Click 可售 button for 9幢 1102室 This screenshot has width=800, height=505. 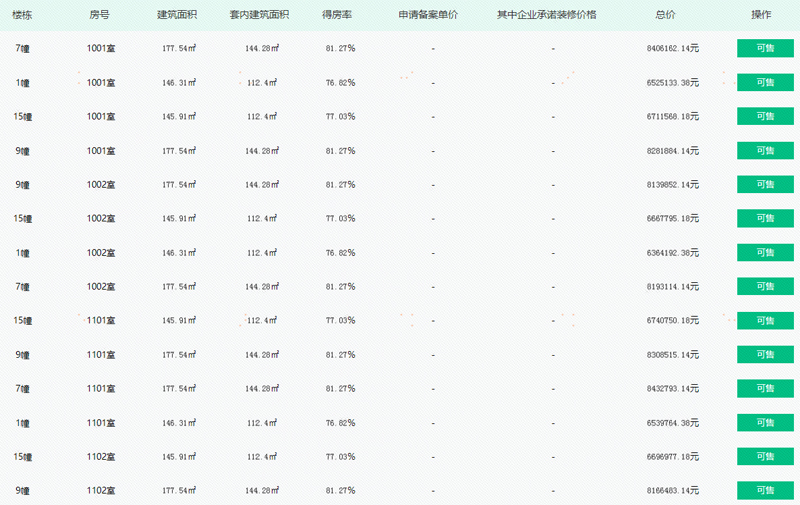[x=765, y=491]
